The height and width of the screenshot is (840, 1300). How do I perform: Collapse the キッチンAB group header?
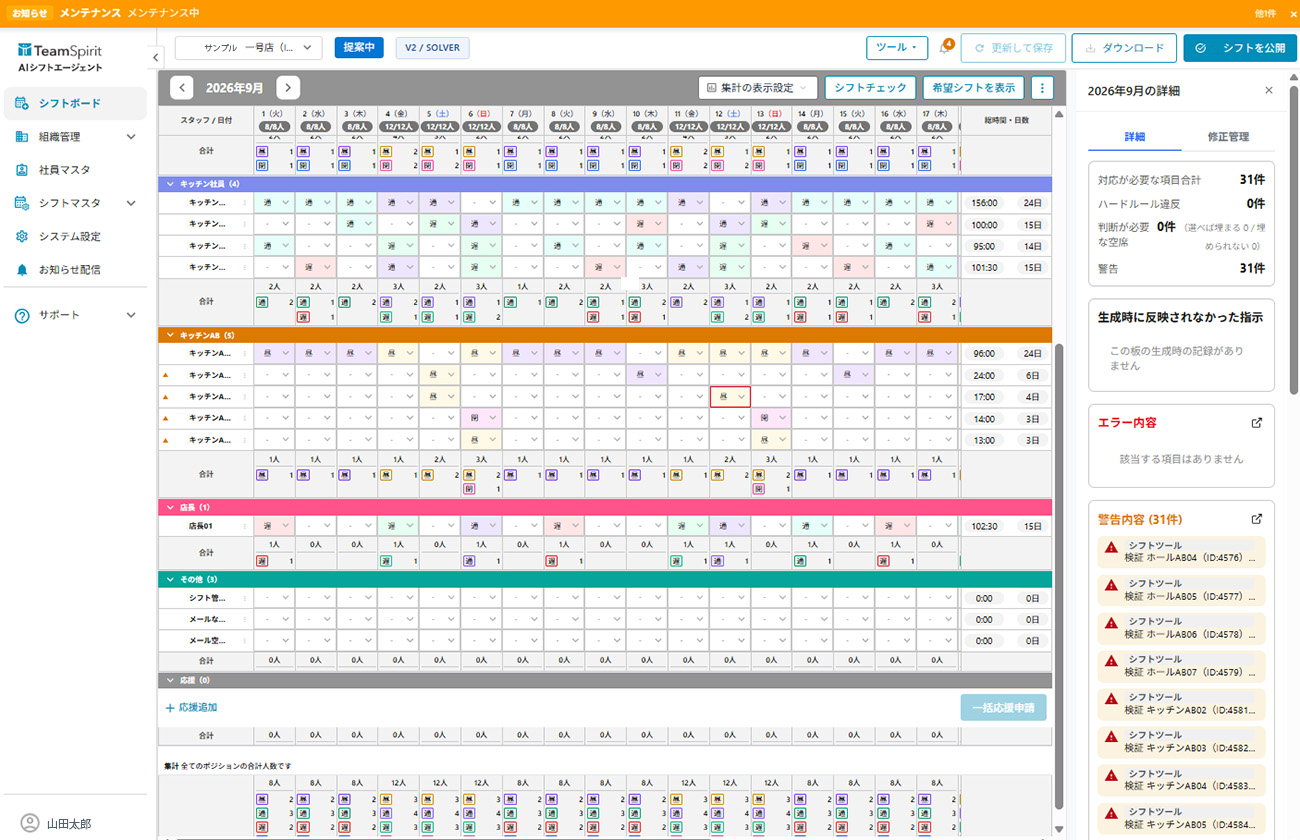point(170,335)
